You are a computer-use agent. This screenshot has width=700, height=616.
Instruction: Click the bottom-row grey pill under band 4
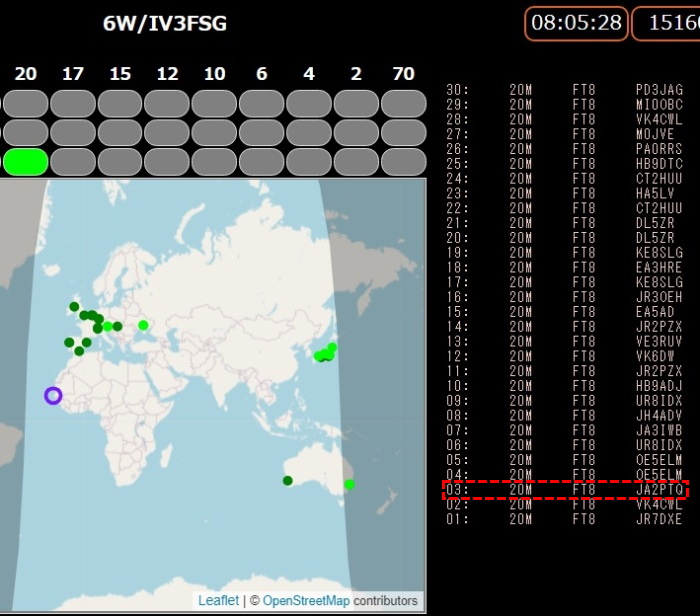tap(309, 162)
